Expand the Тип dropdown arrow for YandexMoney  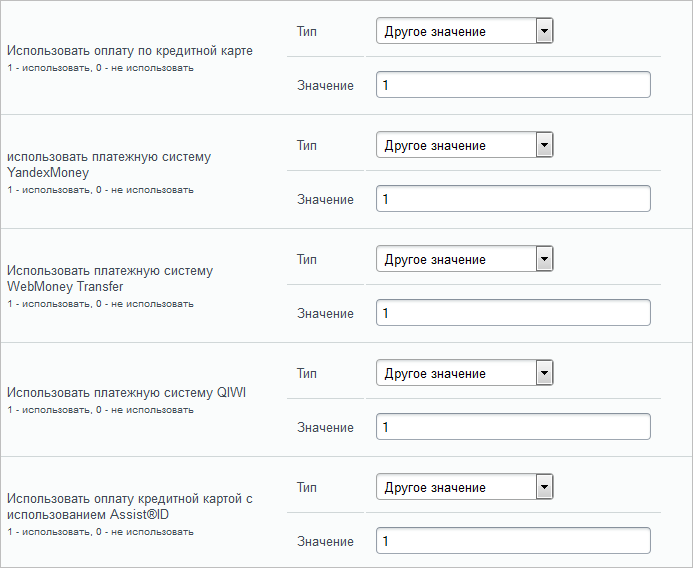[544, 145]
